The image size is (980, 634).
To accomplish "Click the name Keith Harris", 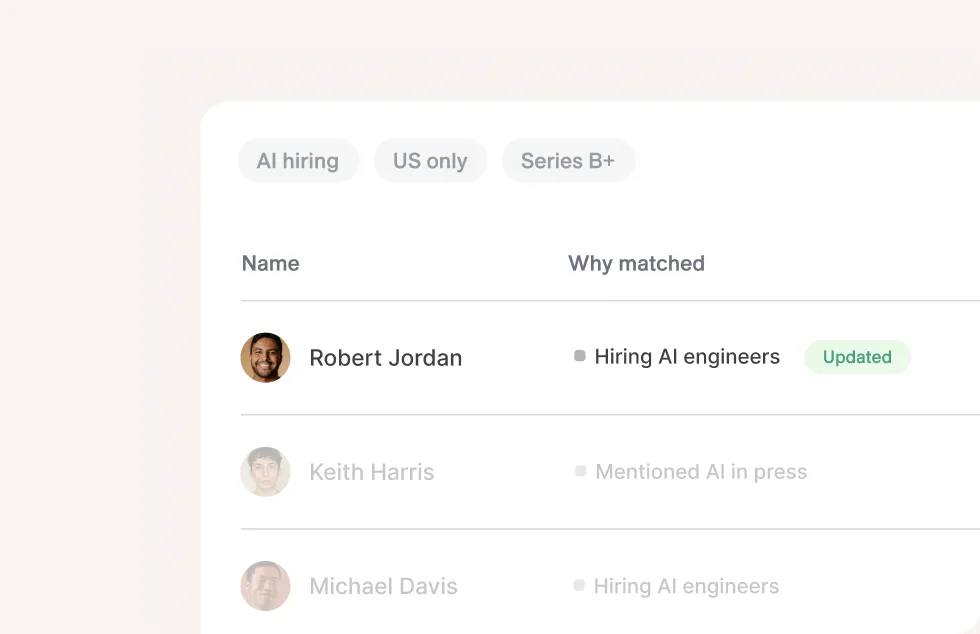I will point(372,472).
